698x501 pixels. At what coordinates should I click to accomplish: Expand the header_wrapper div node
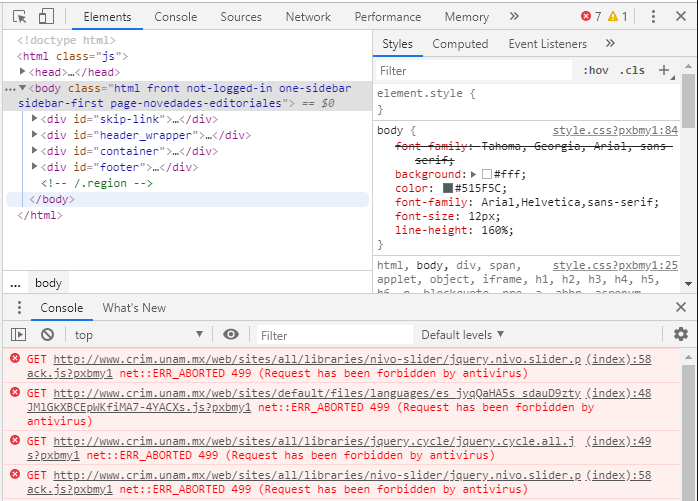pyautogui.click(x=35, y=135)
